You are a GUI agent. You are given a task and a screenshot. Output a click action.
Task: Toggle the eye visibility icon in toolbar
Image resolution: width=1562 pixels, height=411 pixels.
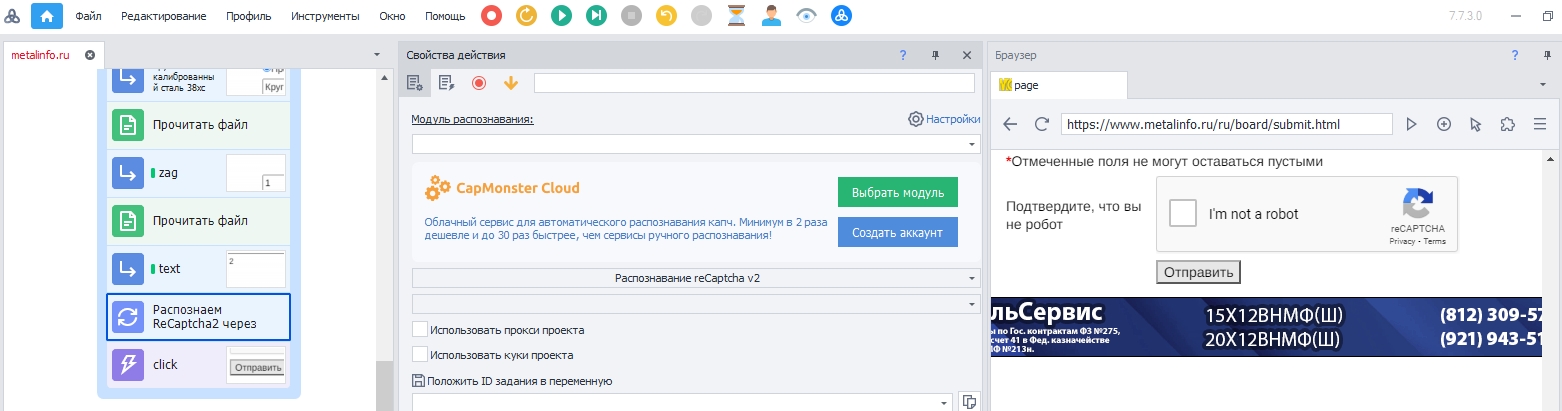807,15
